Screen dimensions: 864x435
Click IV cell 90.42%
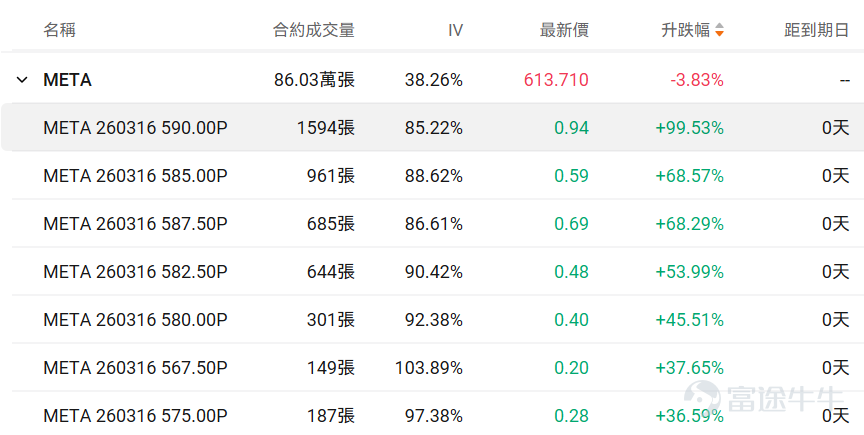tap(434, 272)
